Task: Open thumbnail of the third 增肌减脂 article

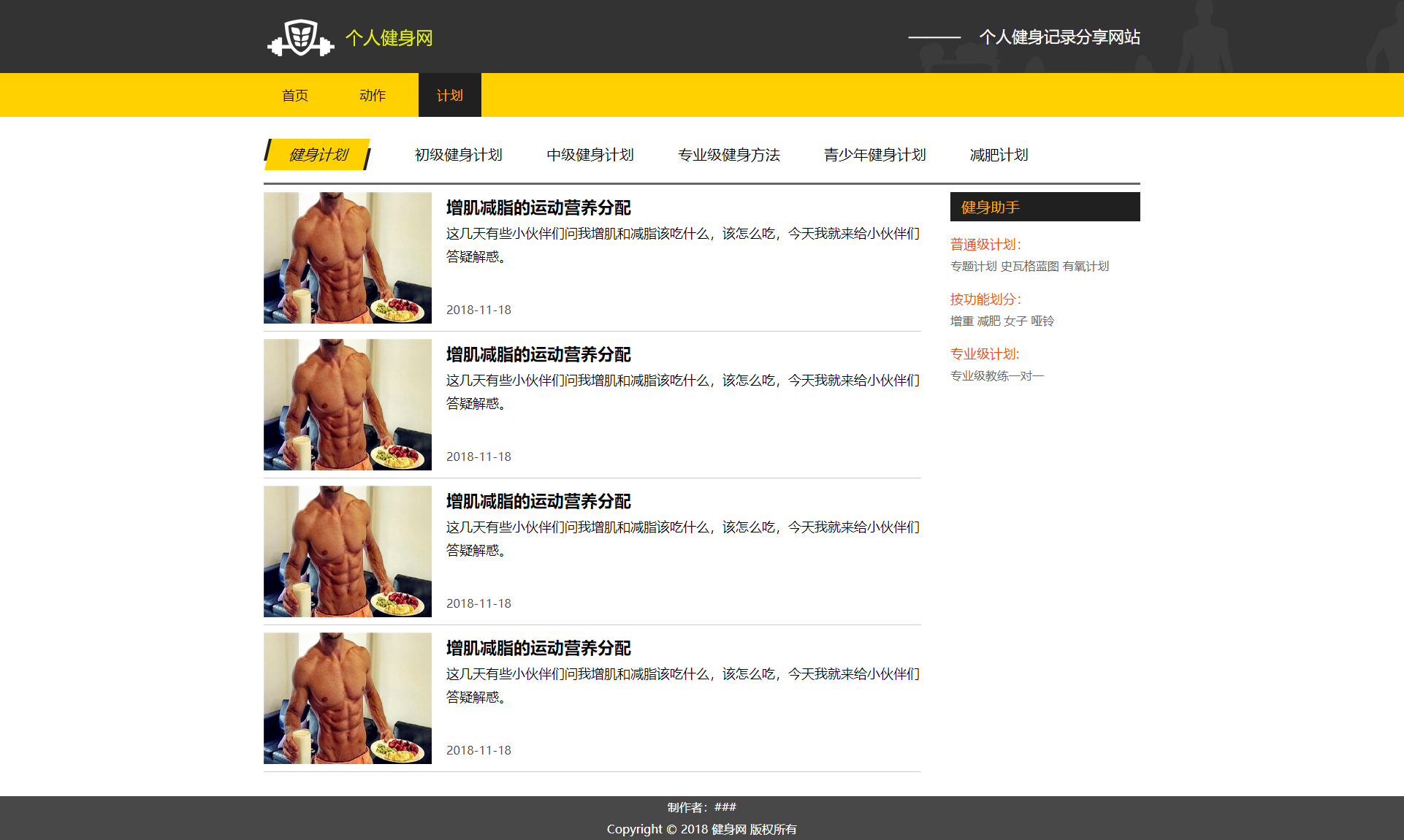Action: coord(348,551)
